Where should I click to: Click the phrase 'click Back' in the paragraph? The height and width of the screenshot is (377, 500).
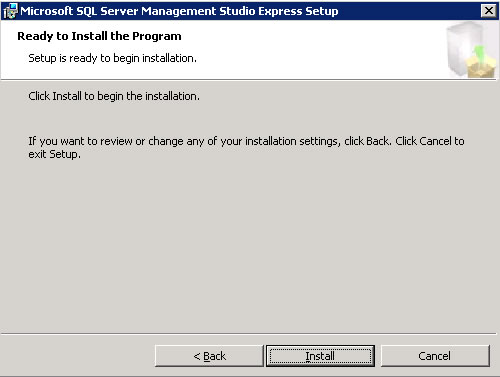367,141
